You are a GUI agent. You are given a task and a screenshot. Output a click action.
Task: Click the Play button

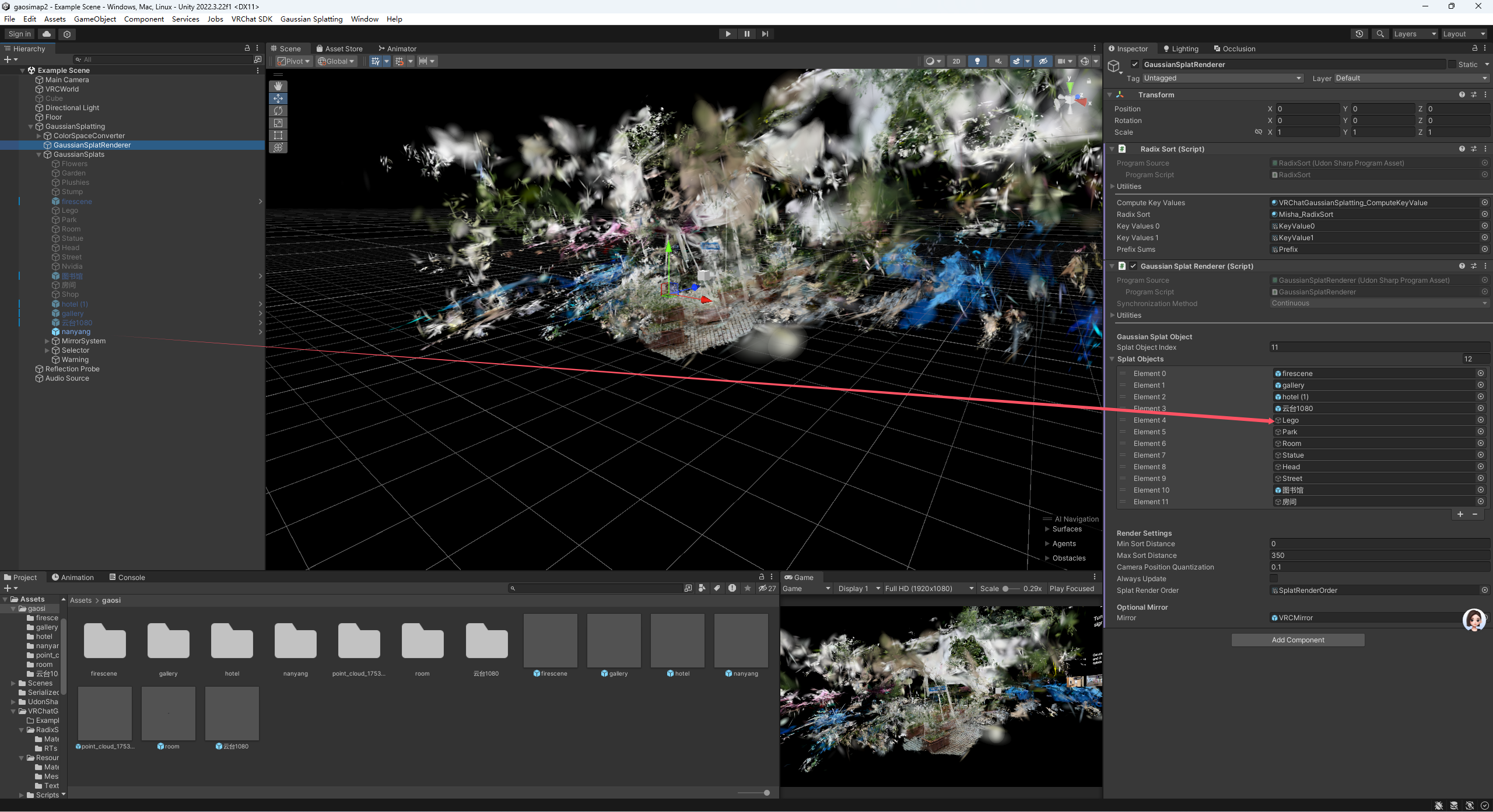click(728, 34)
